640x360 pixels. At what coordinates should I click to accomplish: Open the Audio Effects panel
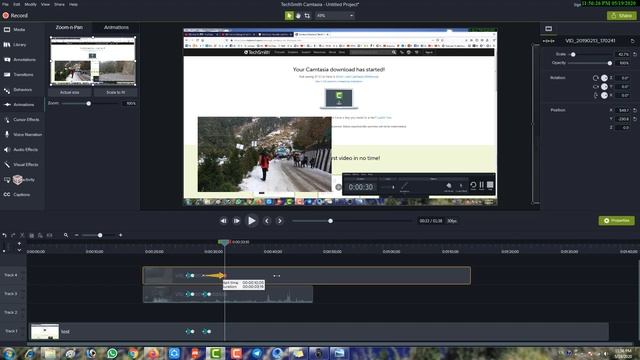tap(21, 150)
